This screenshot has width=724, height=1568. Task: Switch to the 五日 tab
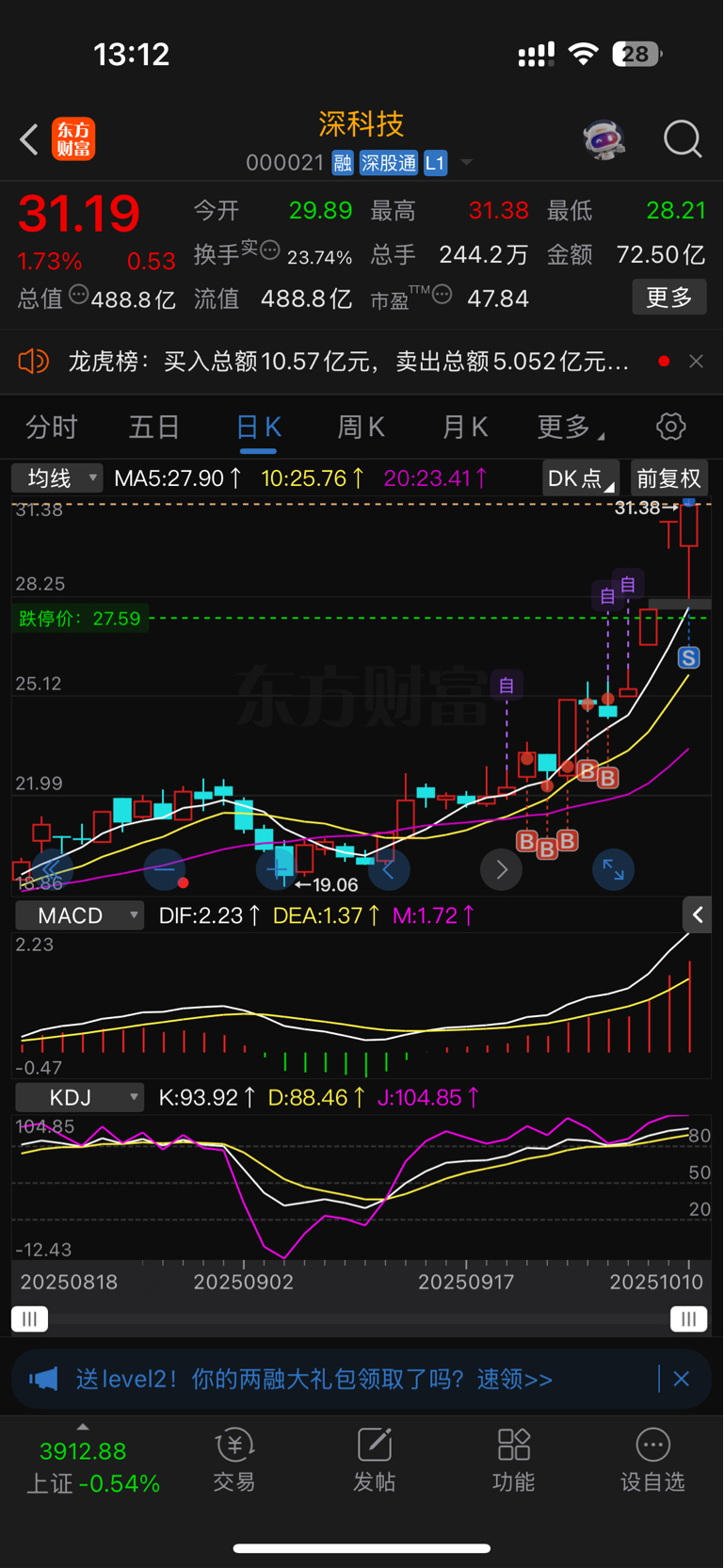(154, 428)
